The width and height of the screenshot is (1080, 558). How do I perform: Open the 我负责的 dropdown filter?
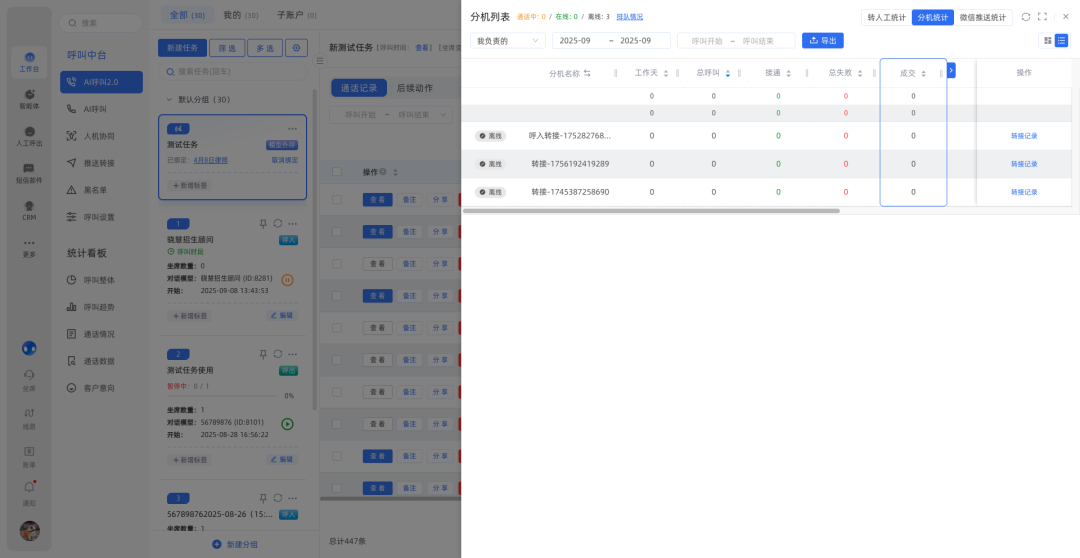507,41
